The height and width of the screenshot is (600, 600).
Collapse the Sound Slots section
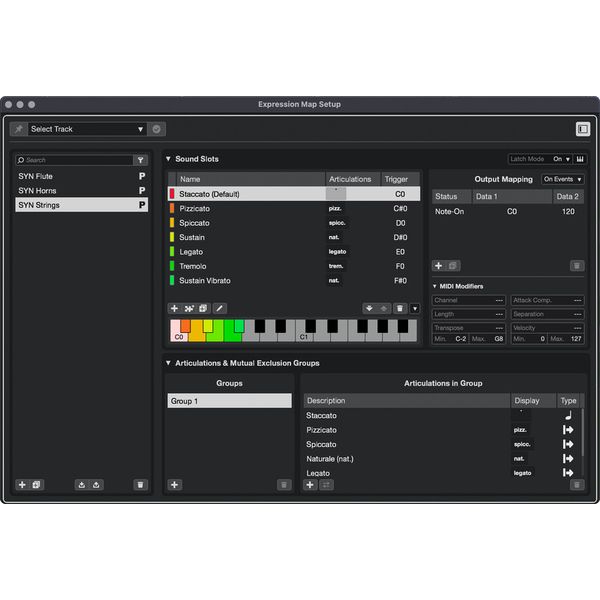tap(168, 159)
